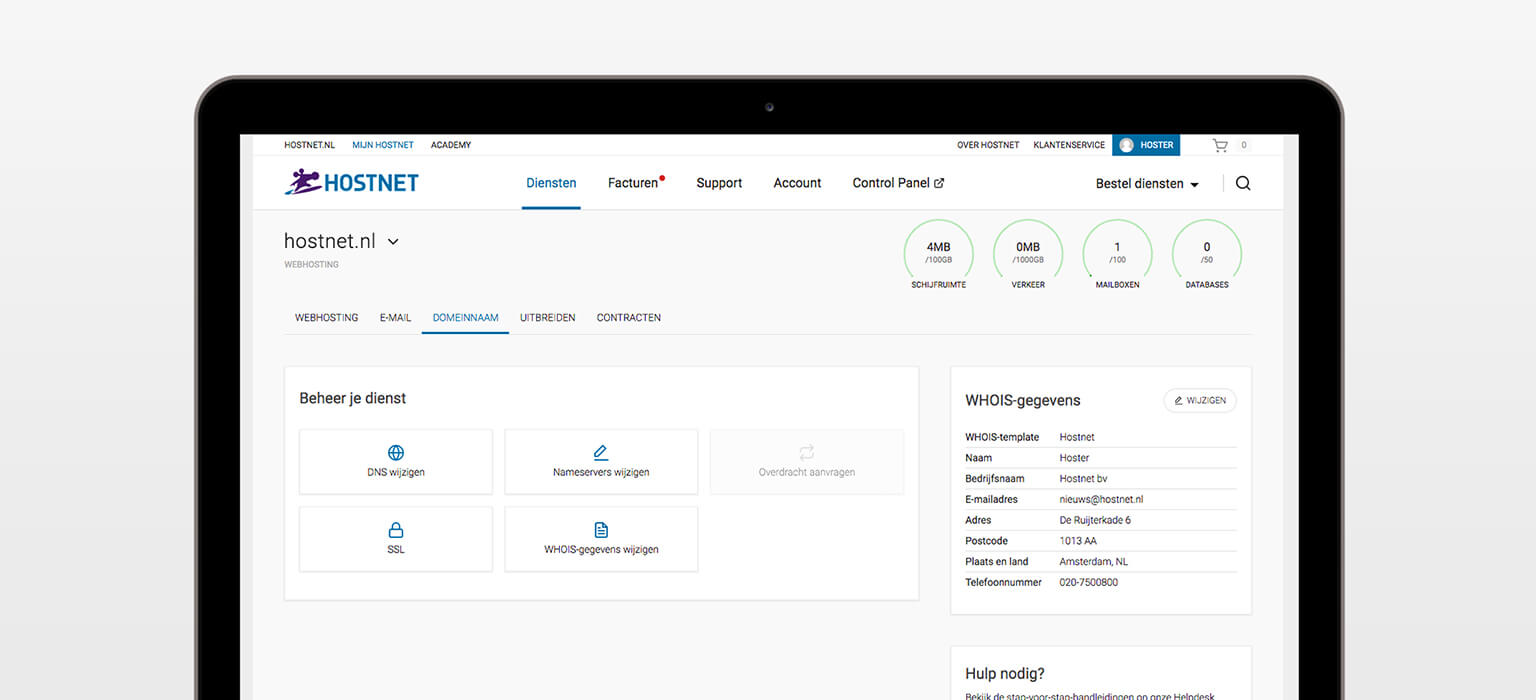Screen dimensions: 1536x700
Task: Click the pencil icon for Nameservers wijzigen
Action: tap(601, 453)
